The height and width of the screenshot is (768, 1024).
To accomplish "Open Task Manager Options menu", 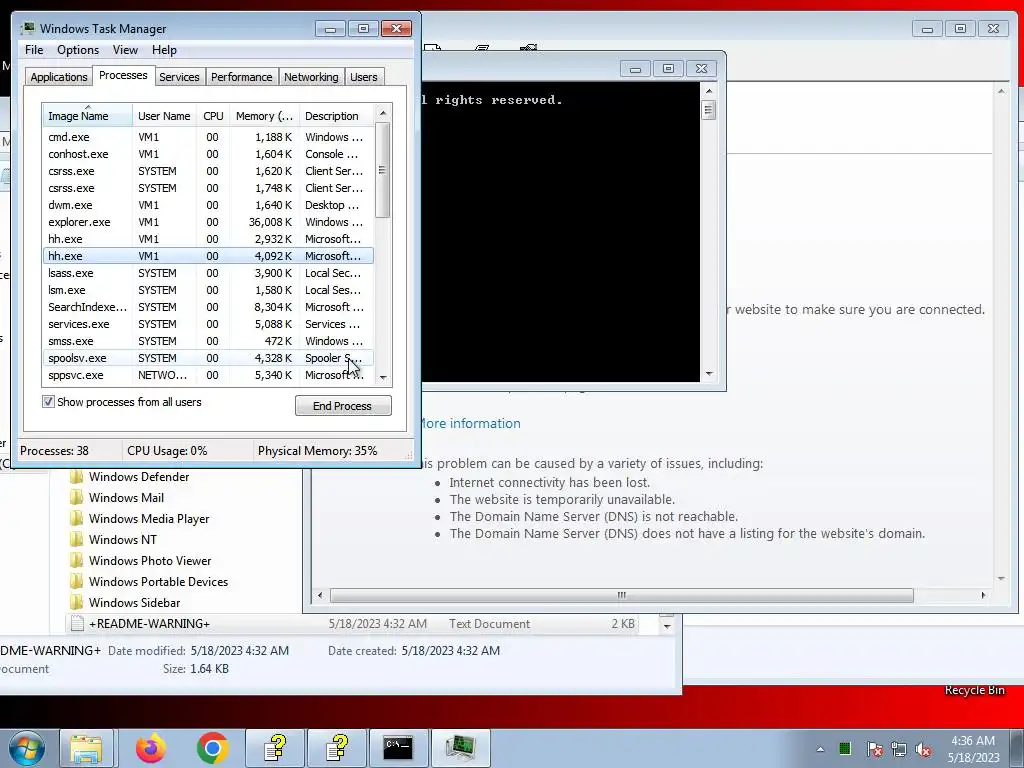I will pyautogui.click(x=78, y=50).
